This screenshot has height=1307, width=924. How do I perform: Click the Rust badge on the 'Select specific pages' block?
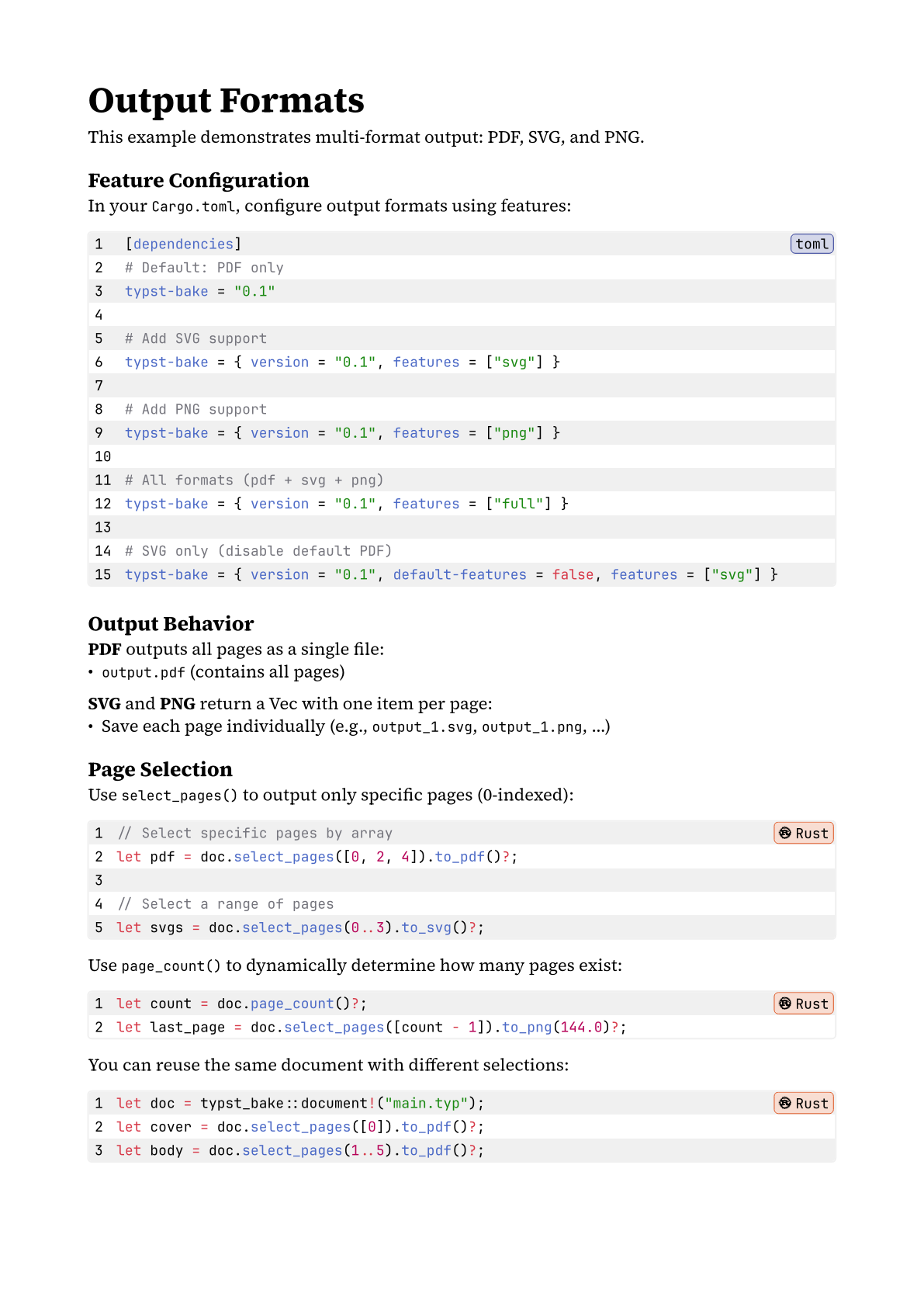[803, 833]
